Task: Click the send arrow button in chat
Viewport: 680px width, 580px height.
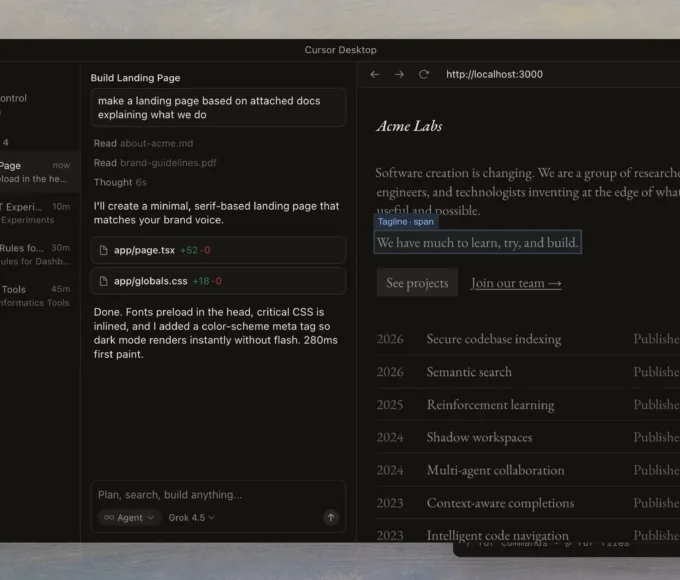Action: point(331,517)
